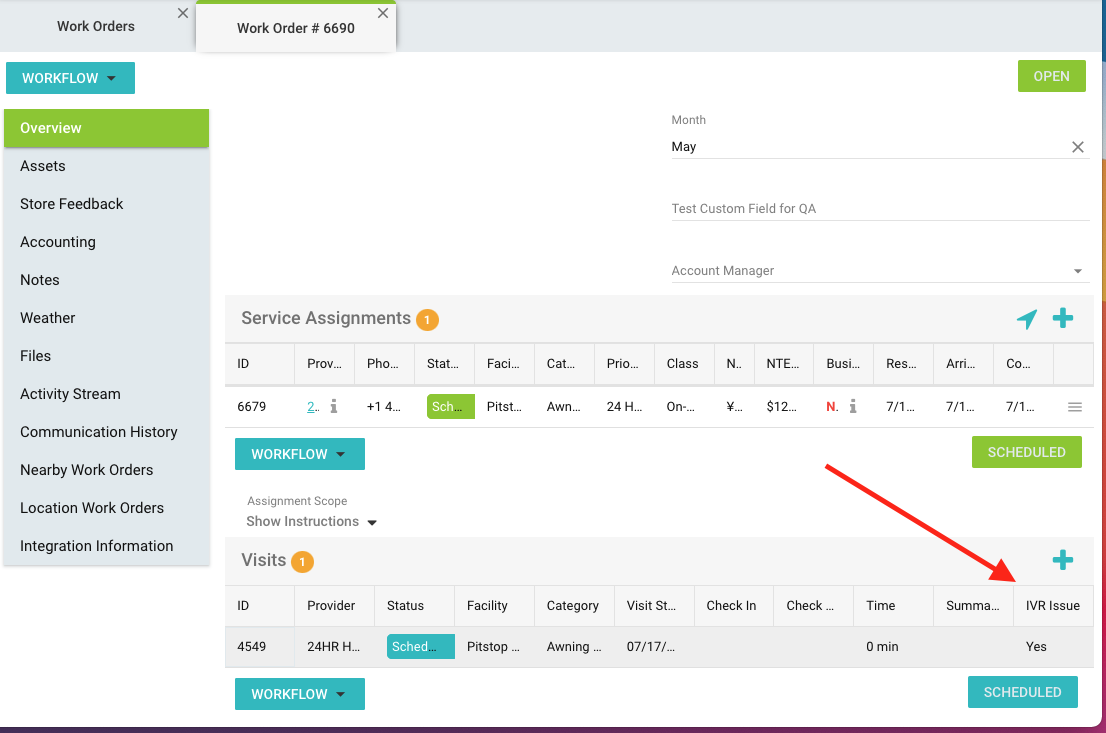Close the Work Orders tab
Image resolution: width=1106 pixels, height=733 pixels.
tap(182, 13)
